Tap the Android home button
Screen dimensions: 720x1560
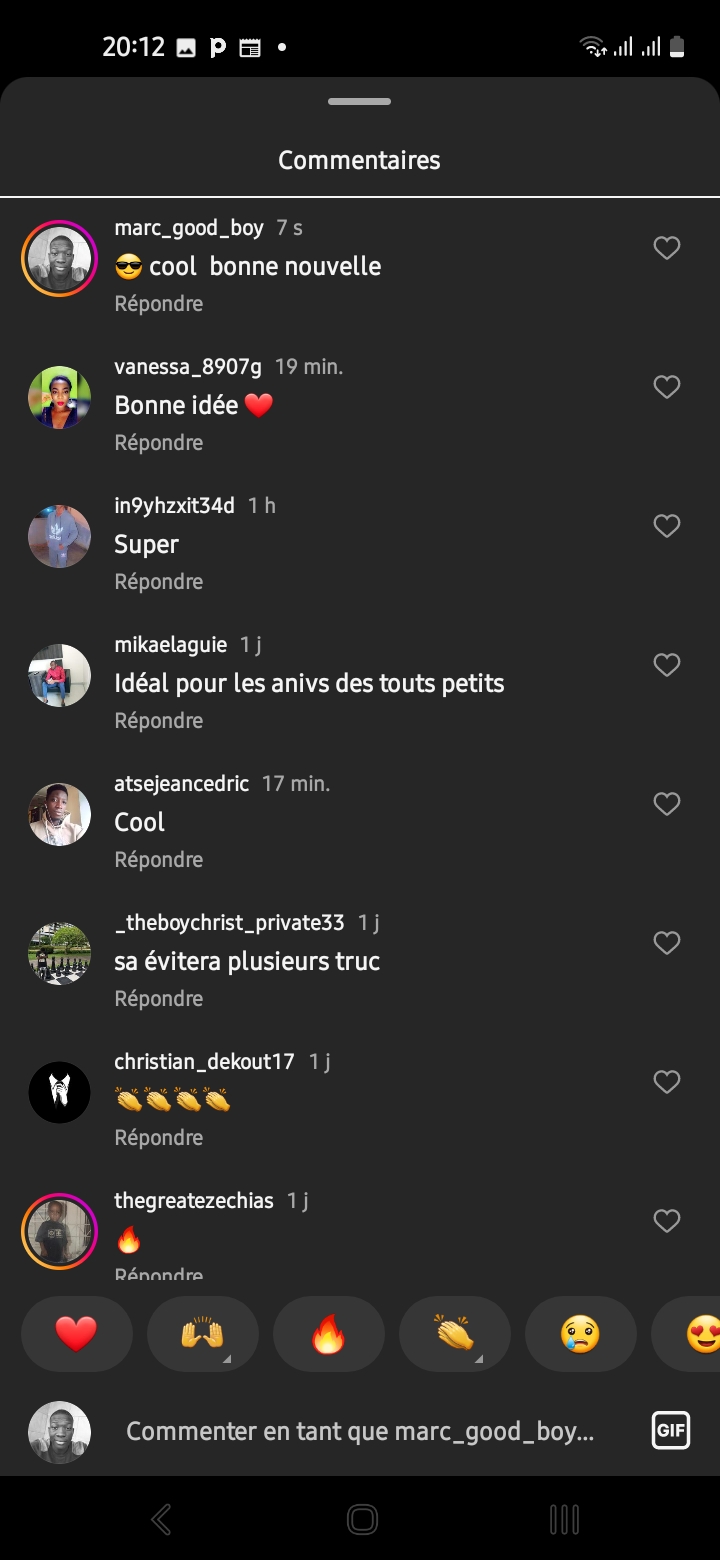361,1520
